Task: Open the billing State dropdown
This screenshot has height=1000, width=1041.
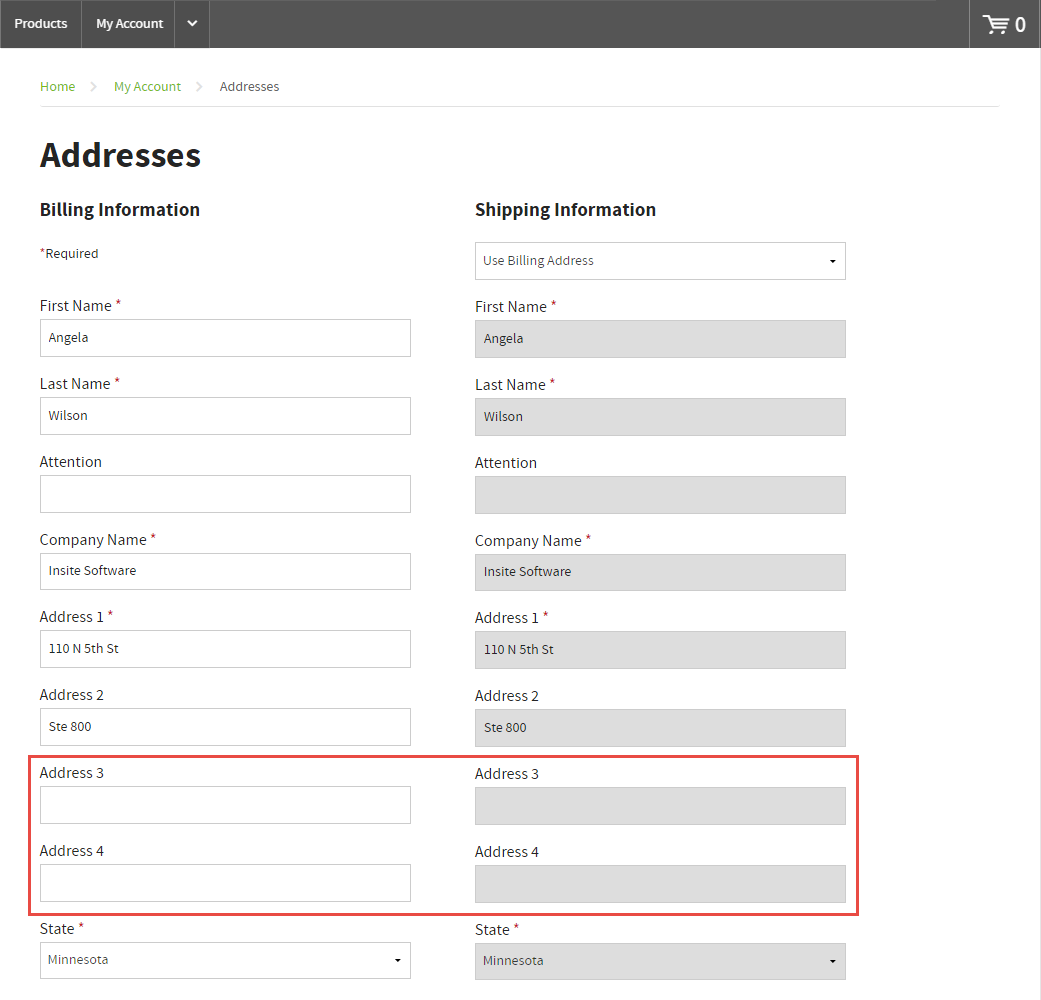Action: click(x=225, y=960)
